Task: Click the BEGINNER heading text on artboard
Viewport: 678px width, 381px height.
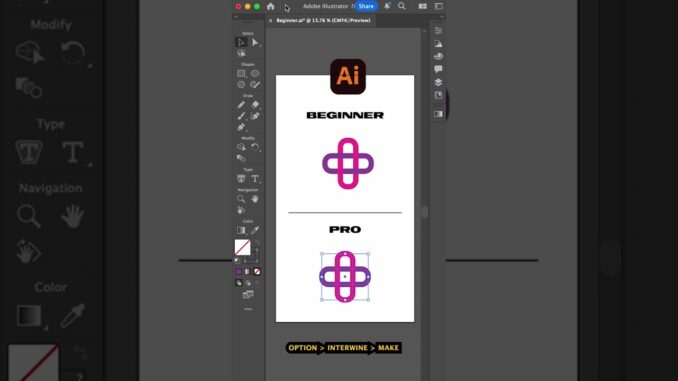Action: pos(345,115)
